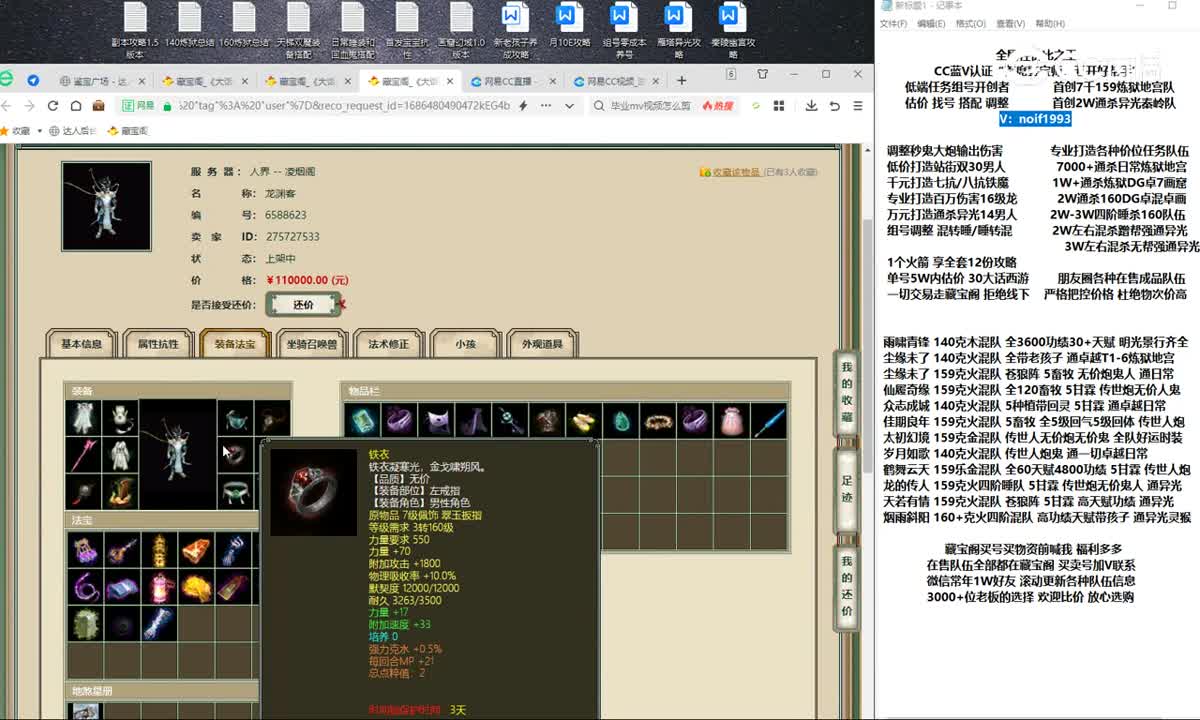The image size is (1200, 720).
Task: Open Notepad 帮助(H) menu
Action: click(1050, 23)
